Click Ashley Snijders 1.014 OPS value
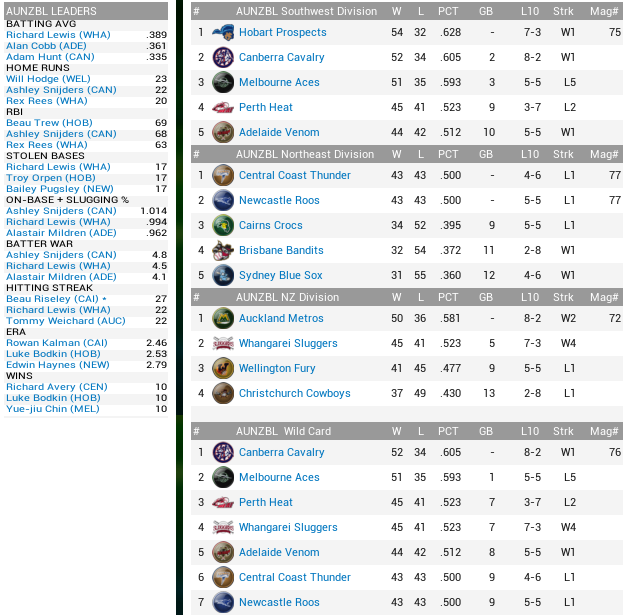Viewport: 623px width, 616px height. (x=153, y=211)
